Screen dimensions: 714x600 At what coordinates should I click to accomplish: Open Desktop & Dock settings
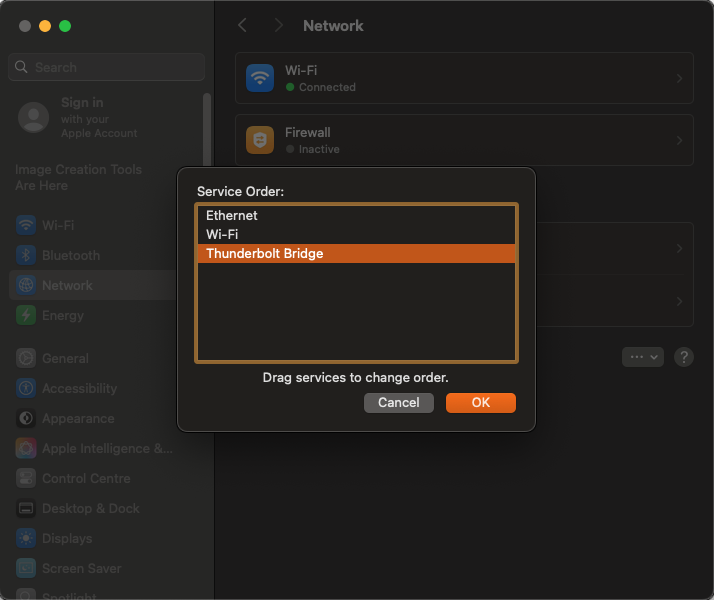tap(107, 508)
